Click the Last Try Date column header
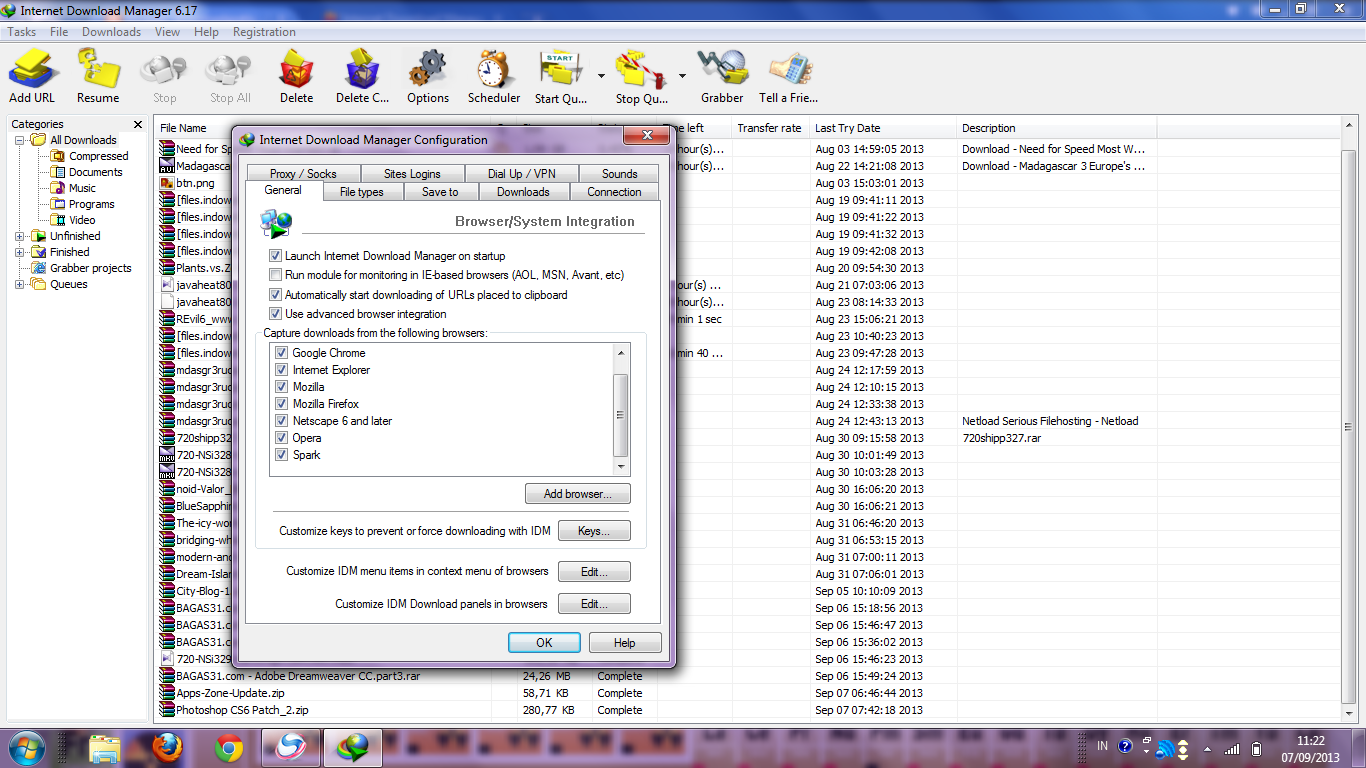The image size is (1366, 768). (883, 128)
